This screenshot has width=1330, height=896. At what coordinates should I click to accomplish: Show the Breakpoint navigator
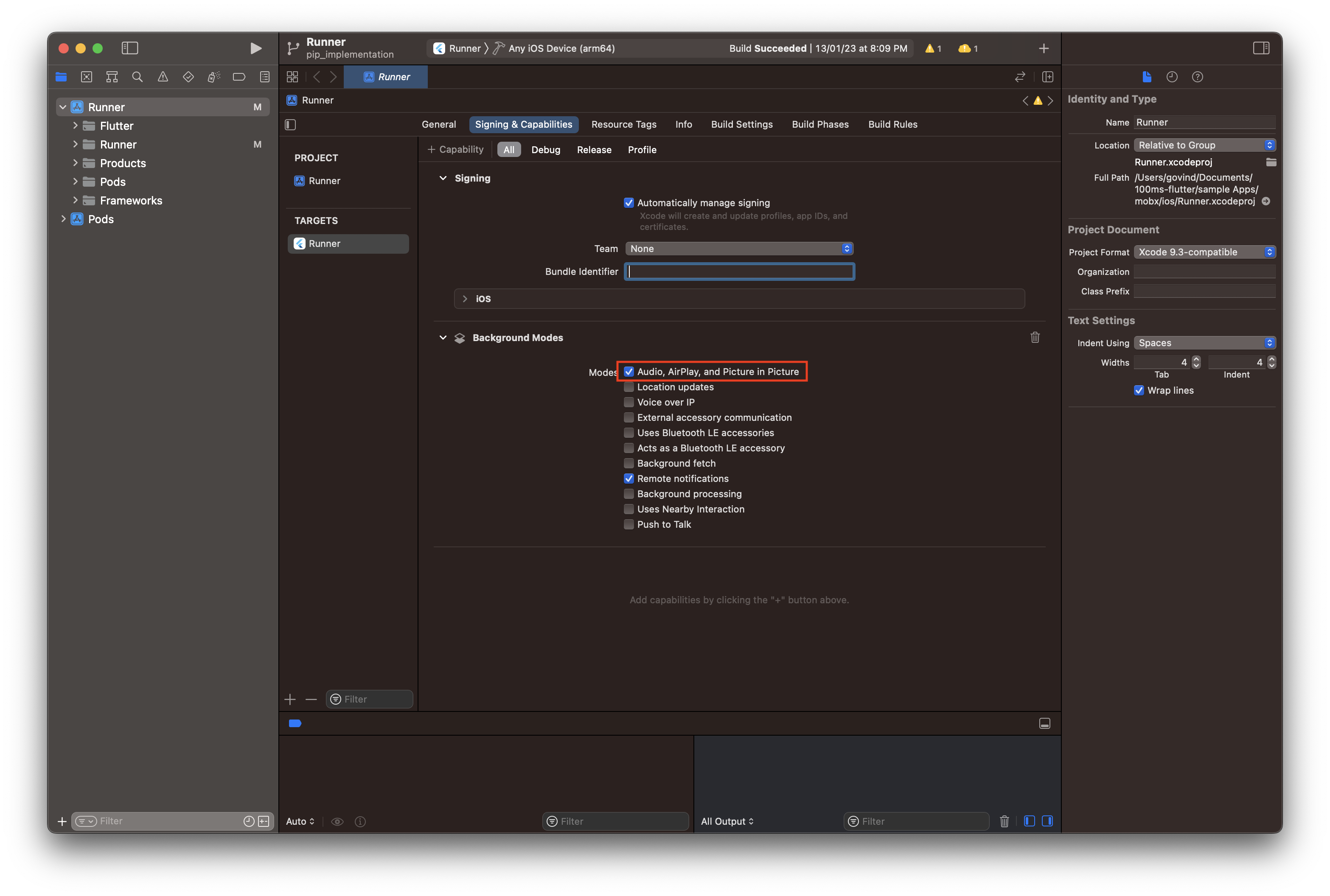[x=239, y=76]
